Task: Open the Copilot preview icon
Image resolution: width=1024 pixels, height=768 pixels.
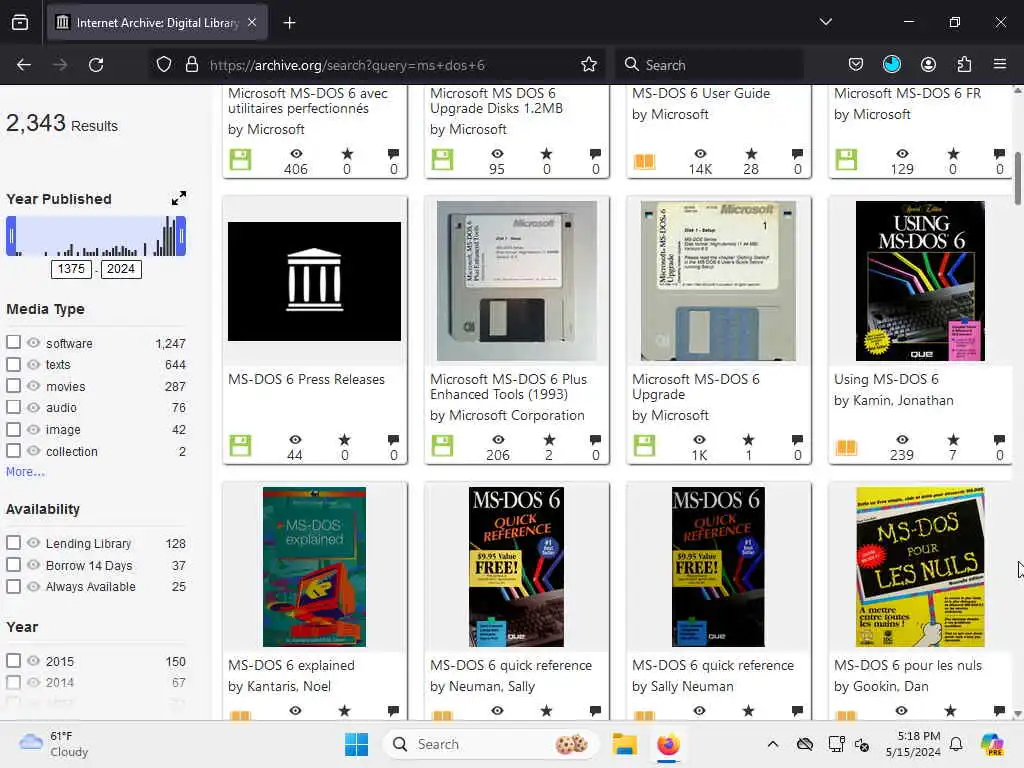Action: (x=992, y=744)
